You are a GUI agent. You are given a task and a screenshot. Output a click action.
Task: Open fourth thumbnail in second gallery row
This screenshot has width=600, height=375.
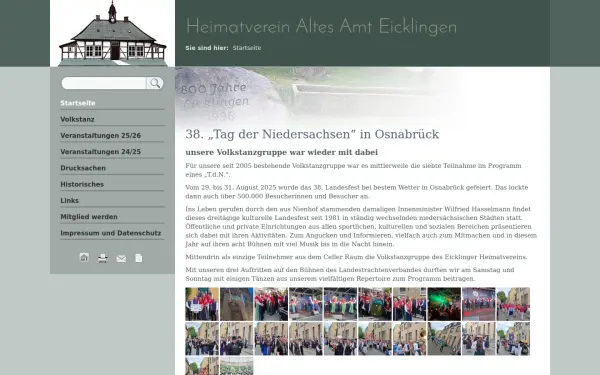(x=306, y=339)
